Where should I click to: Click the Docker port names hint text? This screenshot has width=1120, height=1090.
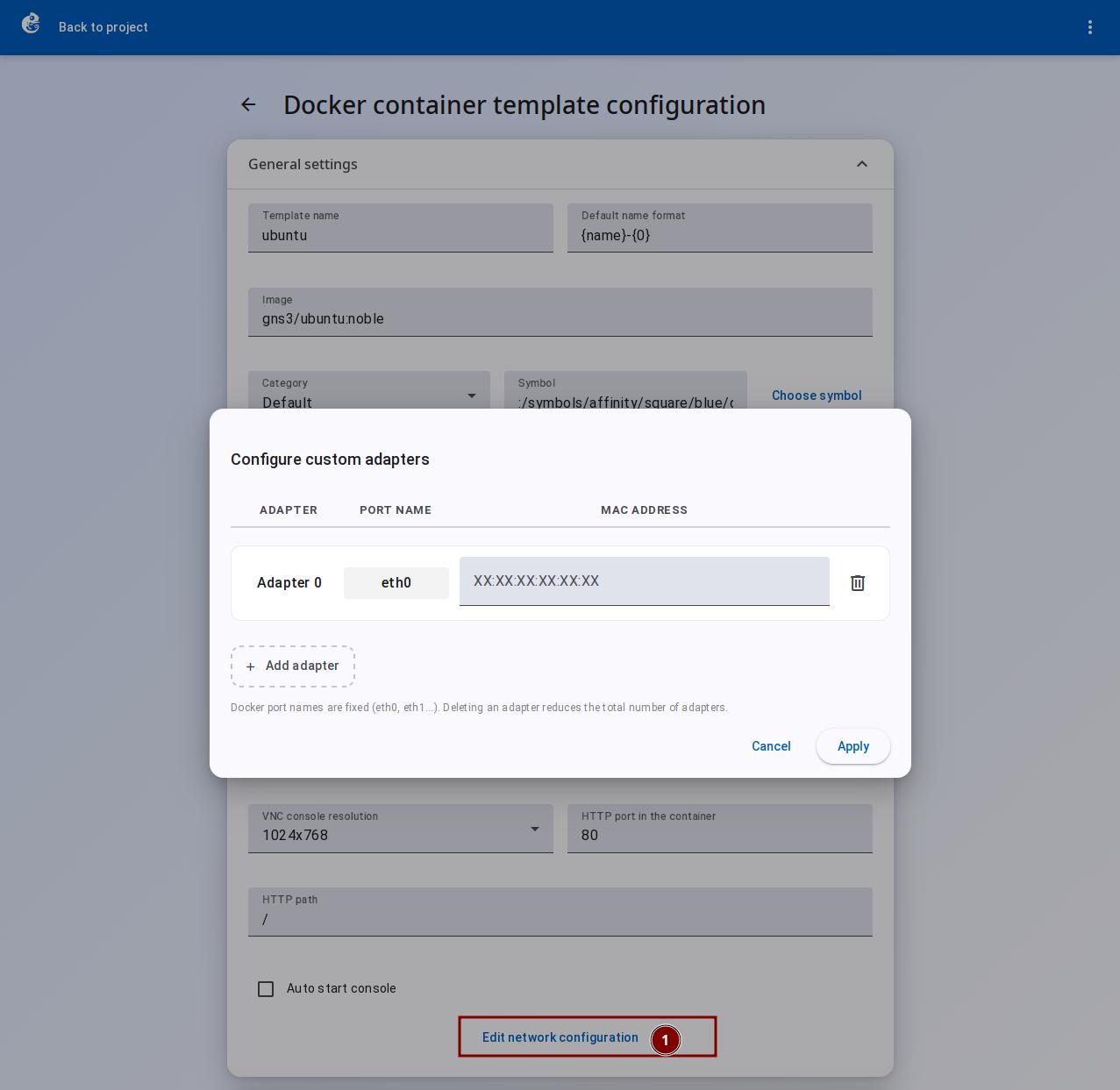coord(479,708)
